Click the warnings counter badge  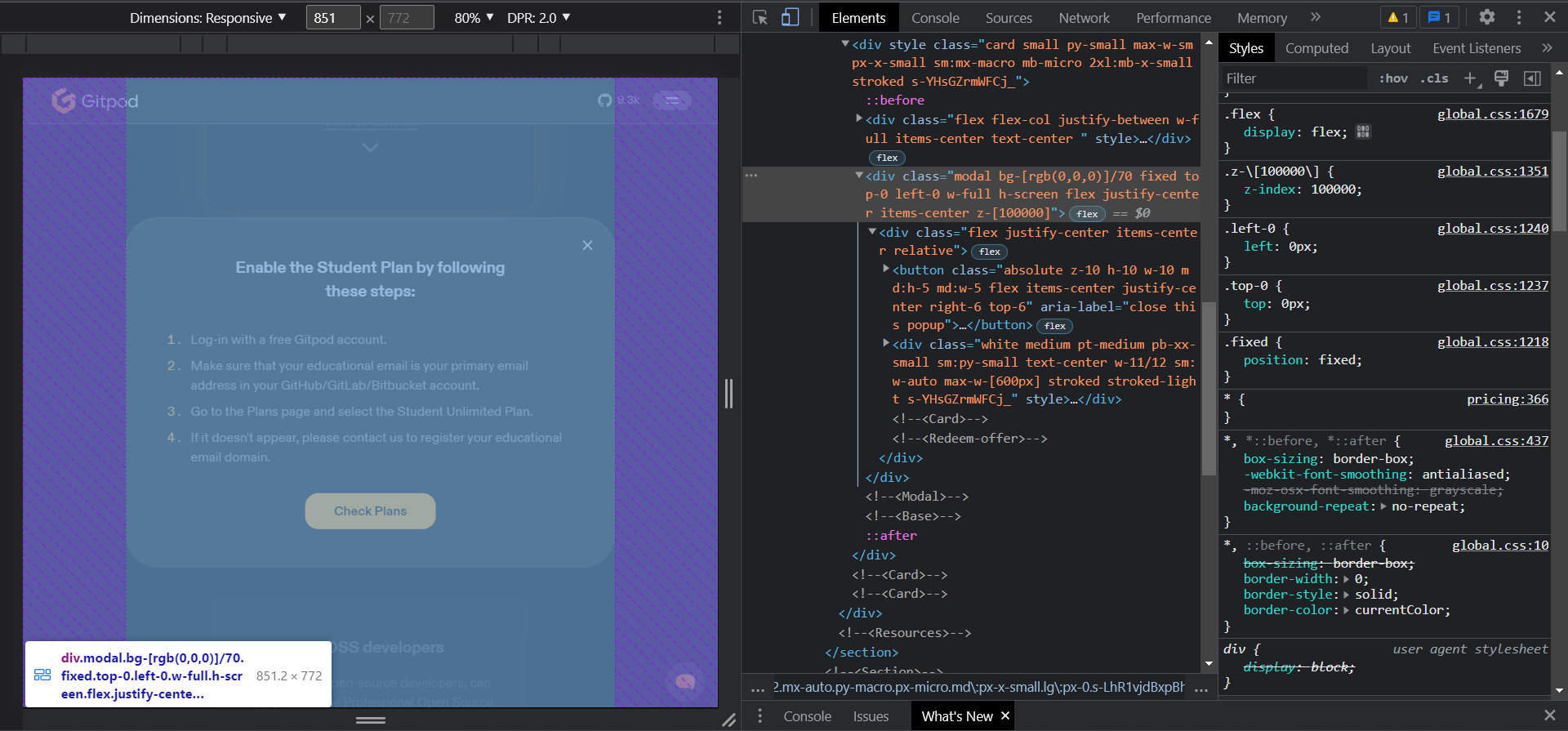coord(1398,17)
